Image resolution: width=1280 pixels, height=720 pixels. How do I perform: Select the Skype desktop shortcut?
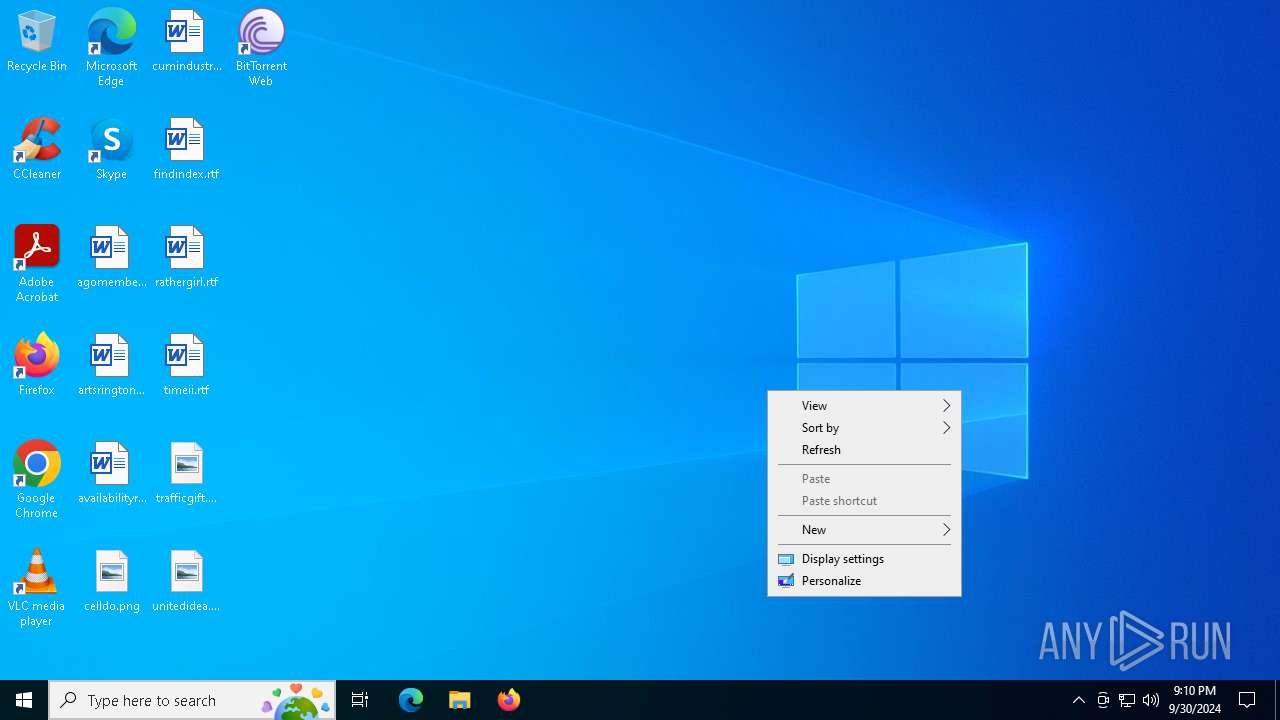(111, 149)
